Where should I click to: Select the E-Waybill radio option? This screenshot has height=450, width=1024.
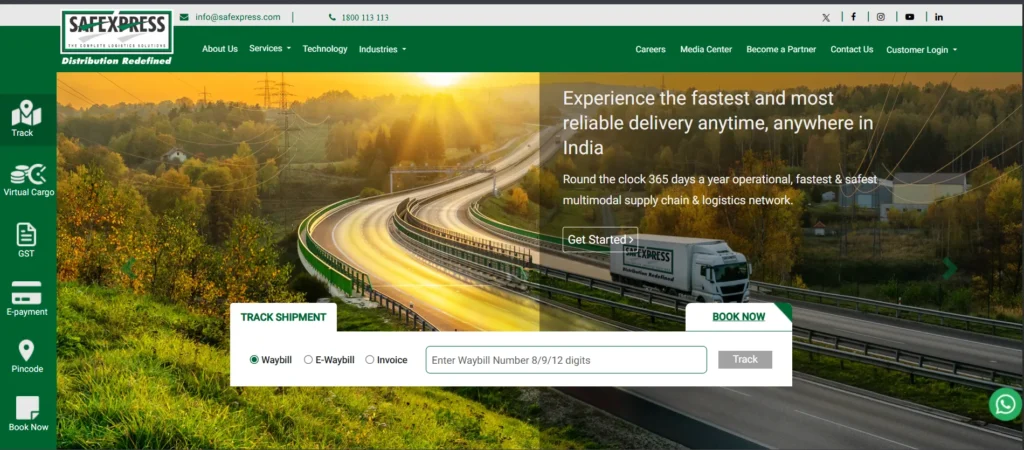point(308,360)
